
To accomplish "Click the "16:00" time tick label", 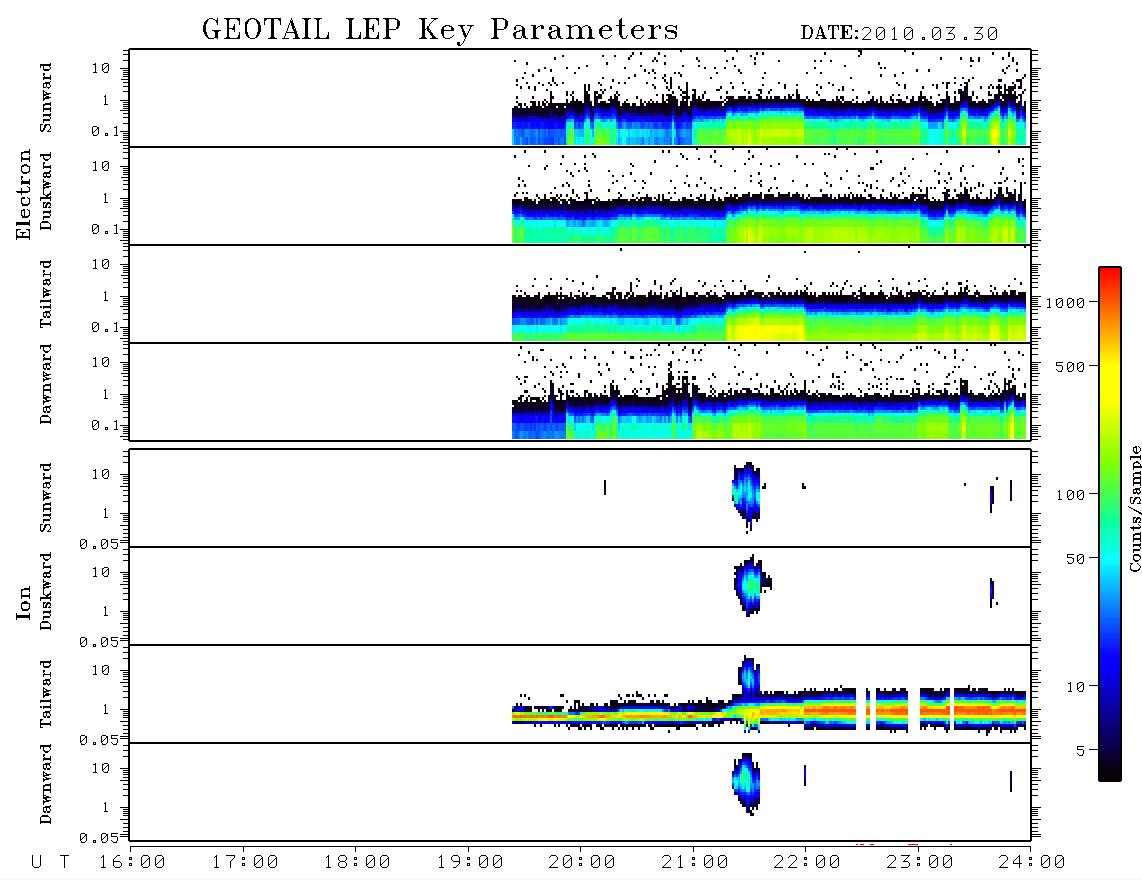I will tap(133, 863).
